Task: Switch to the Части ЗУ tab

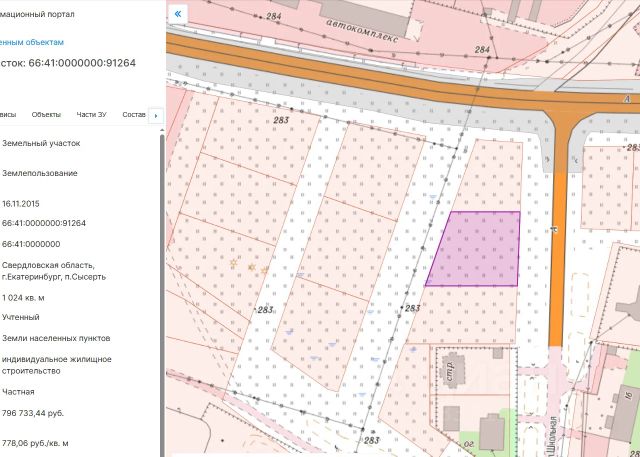Action: (x=91, y=115)
